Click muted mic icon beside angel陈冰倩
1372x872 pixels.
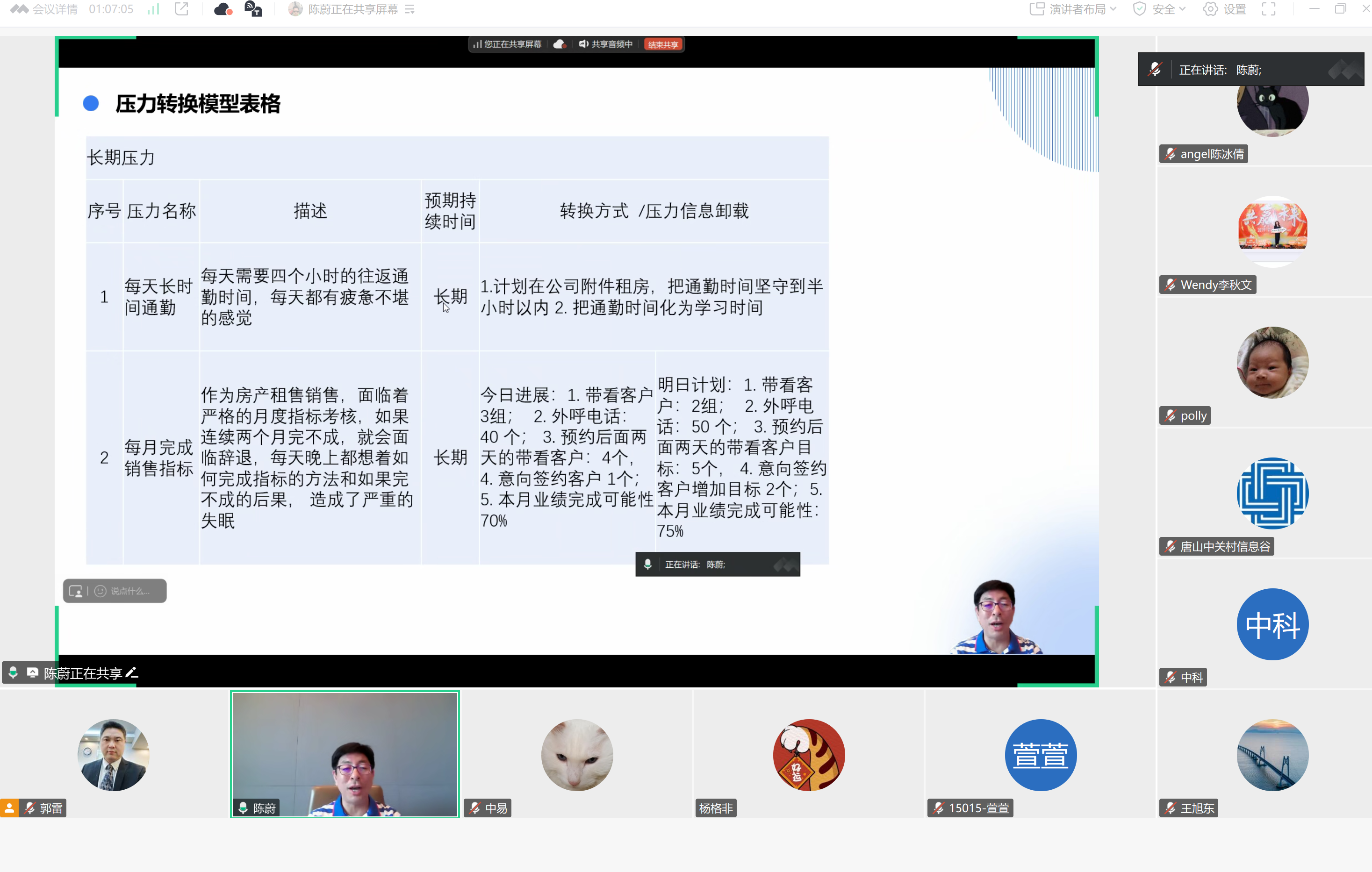tap(1170, 154)
